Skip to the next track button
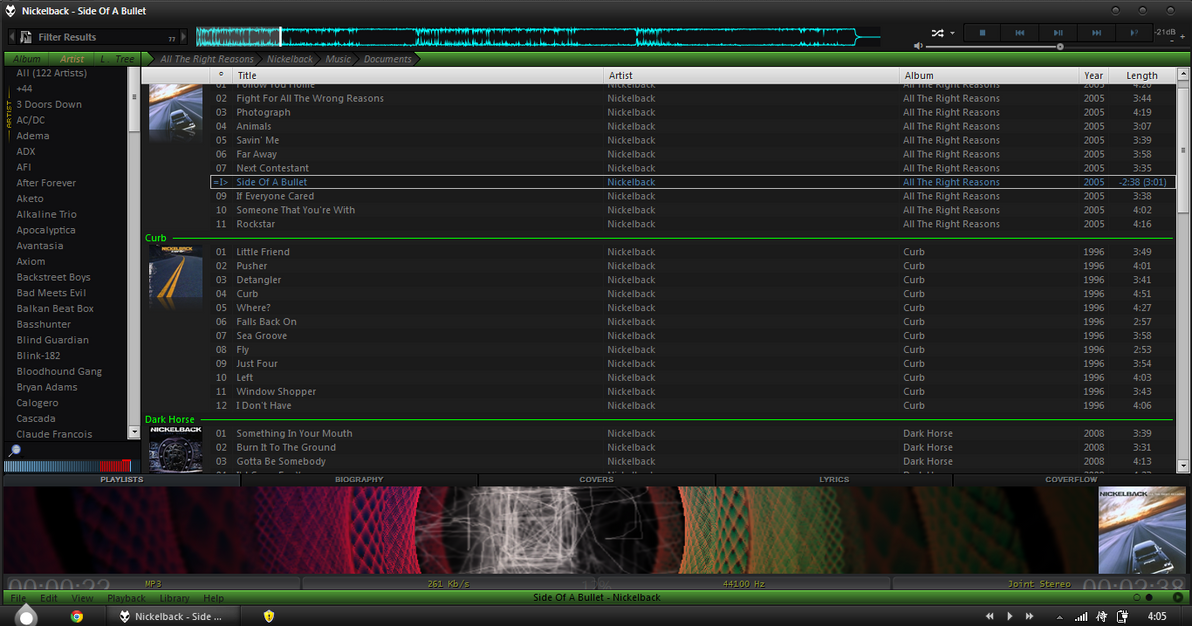 pos(1096,33)
